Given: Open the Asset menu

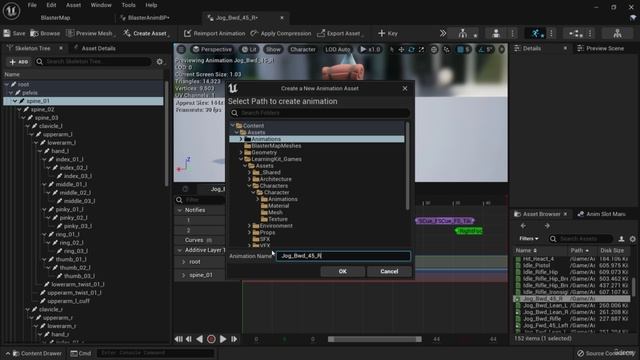Looking at the screenshot, I should 73,5.
